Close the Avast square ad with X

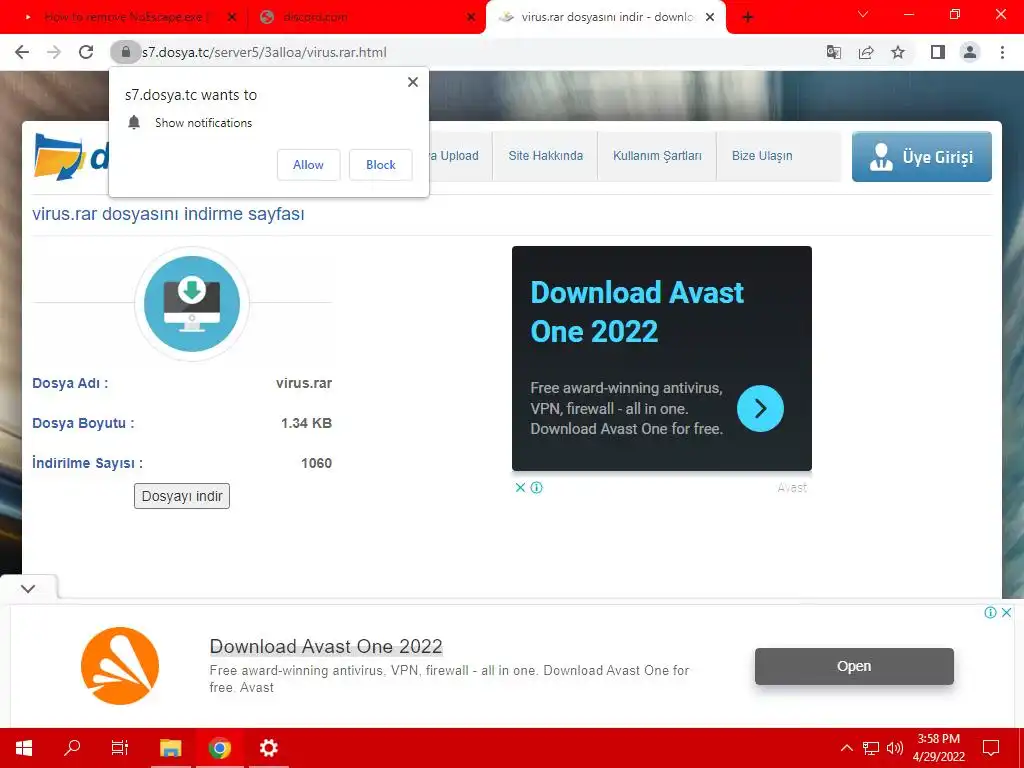[x=520, y=487]
